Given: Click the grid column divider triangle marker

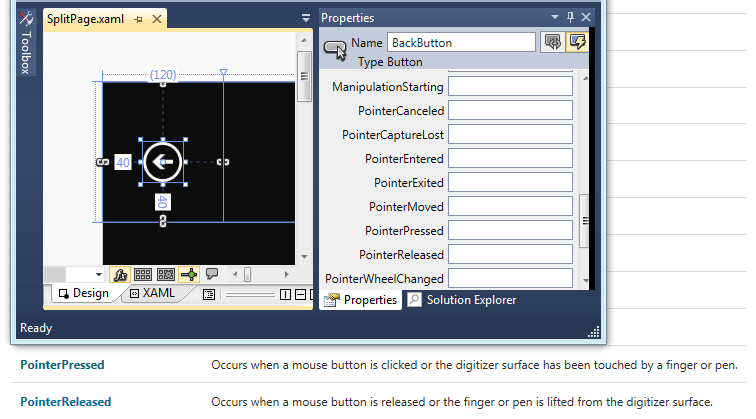Looking at the screenshot, I should [223, 72].
